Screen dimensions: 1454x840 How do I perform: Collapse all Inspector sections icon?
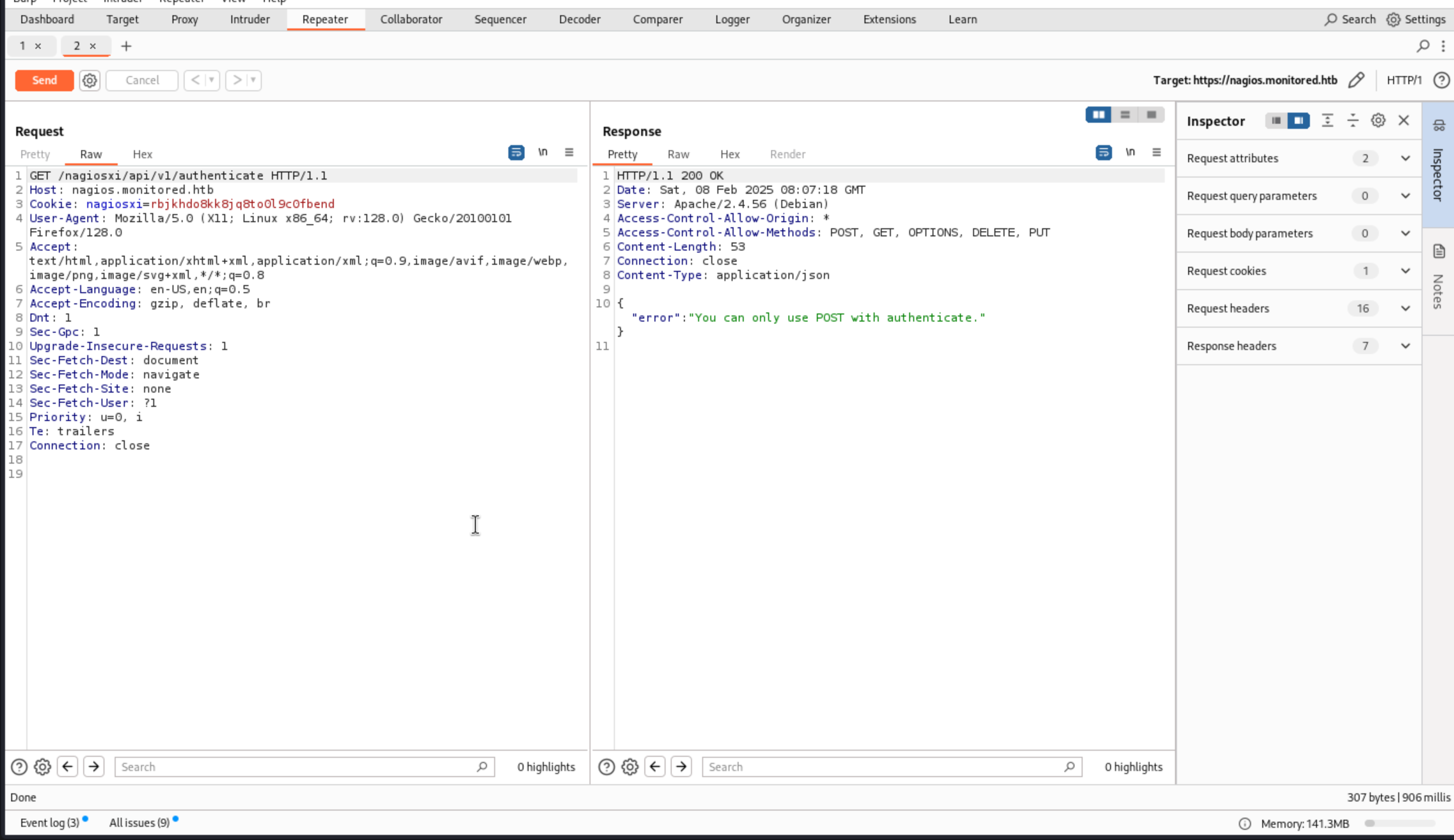tap(1353, 121)
